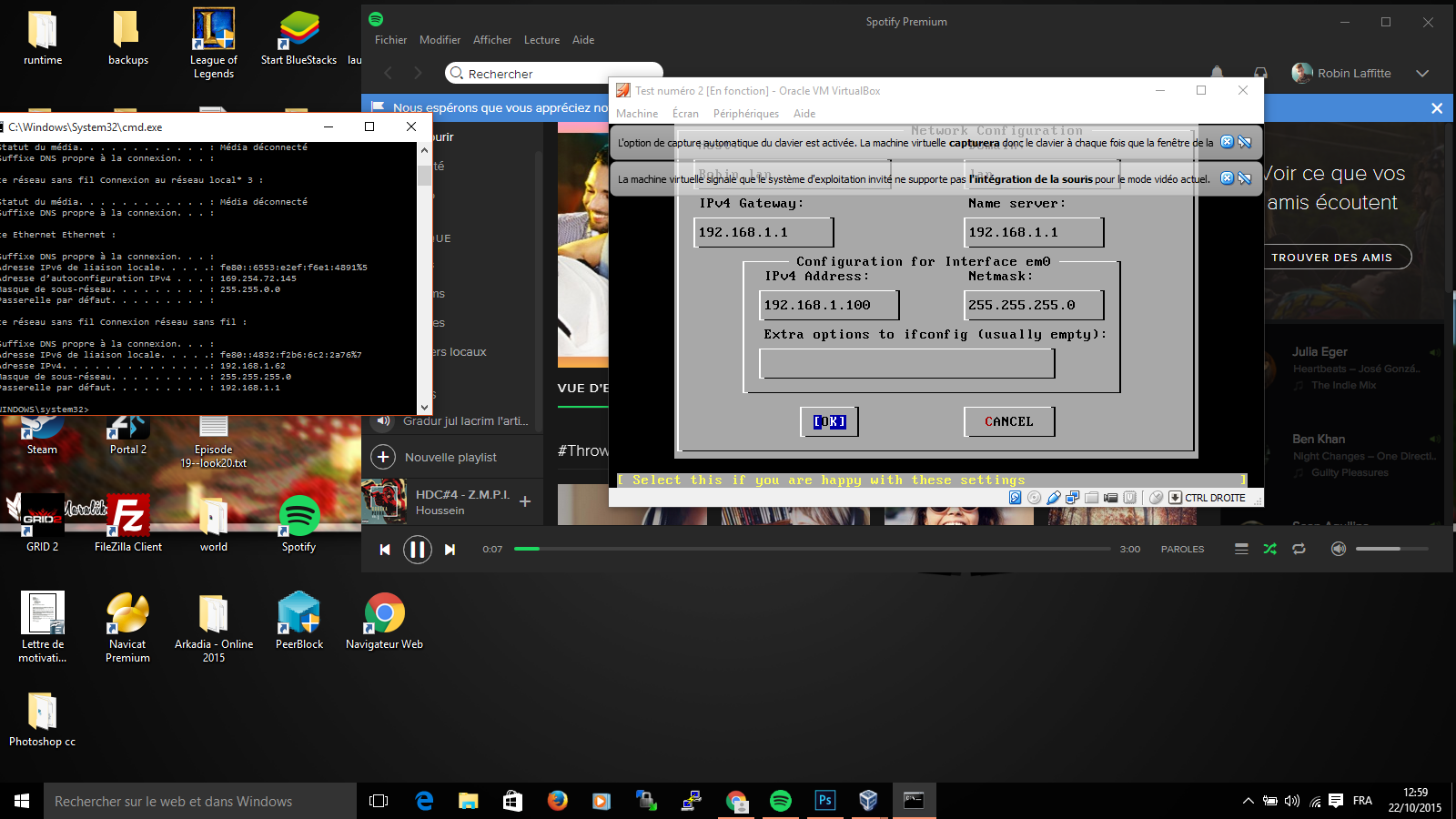This screenshot has width=1456, height=819.
Task: Click the network adapters icon in VirtualBox status bar
Action: [1073, 498]
